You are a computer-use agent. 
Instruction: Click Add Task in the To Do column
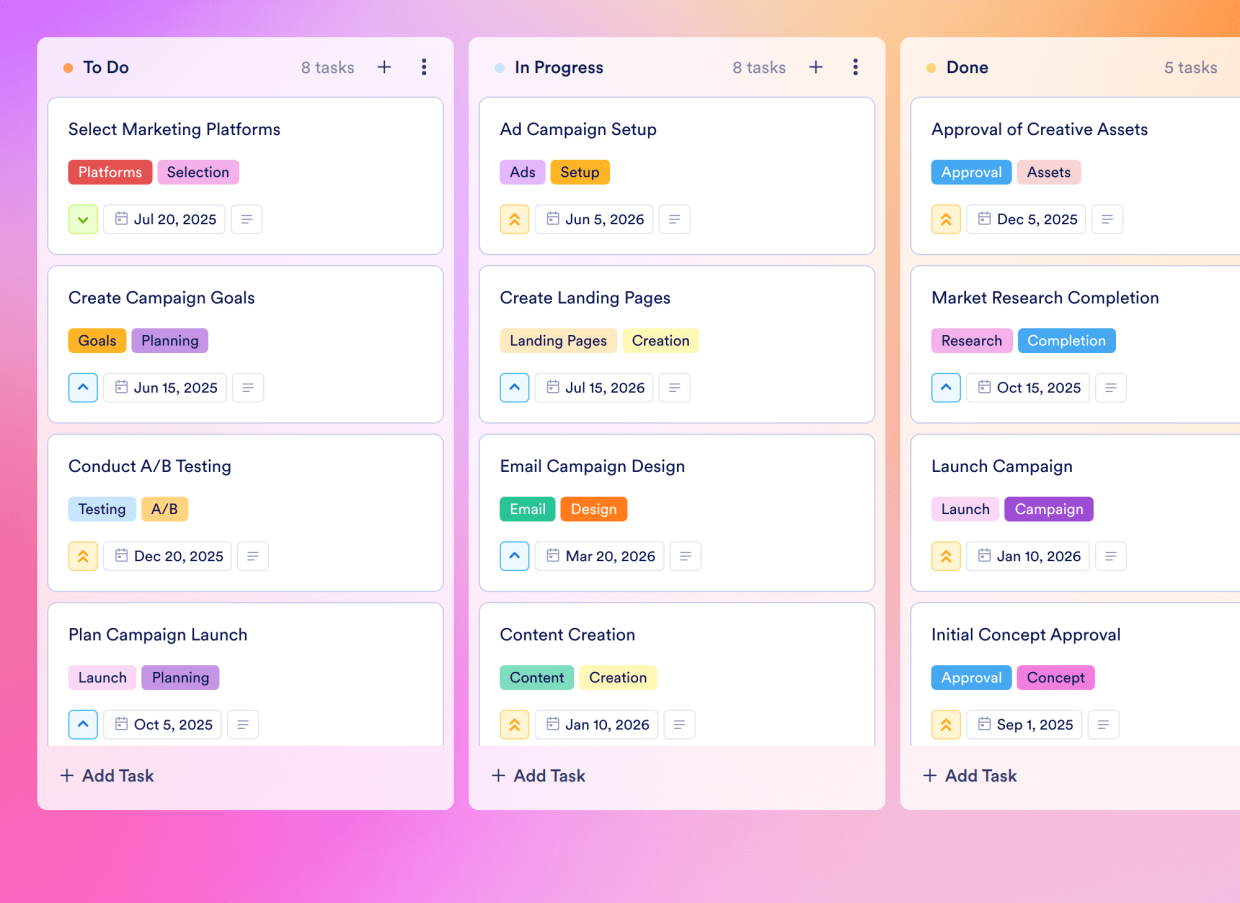tap(106, 775)
